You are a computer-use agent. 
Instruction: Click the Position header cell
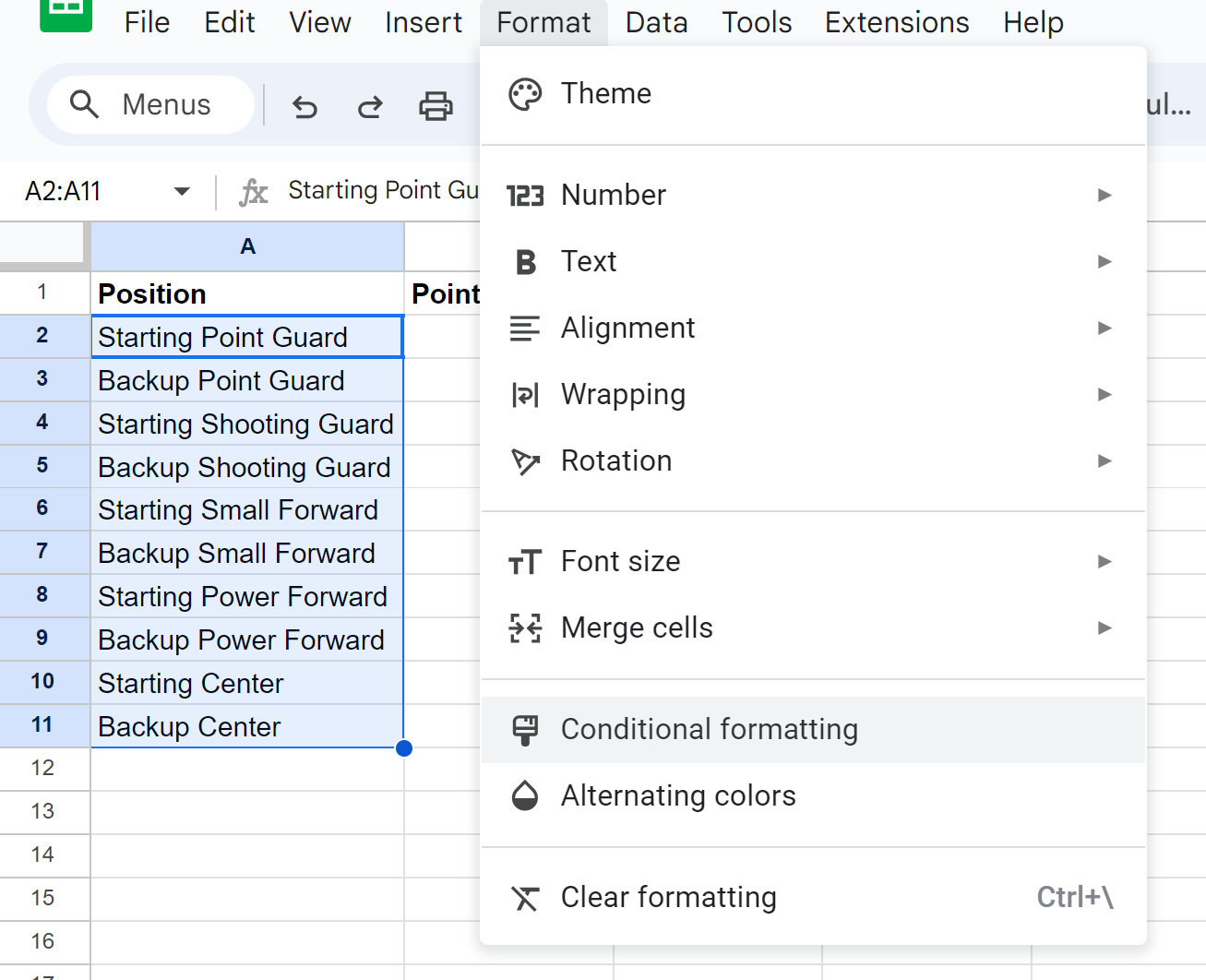[x=247, y=293]
